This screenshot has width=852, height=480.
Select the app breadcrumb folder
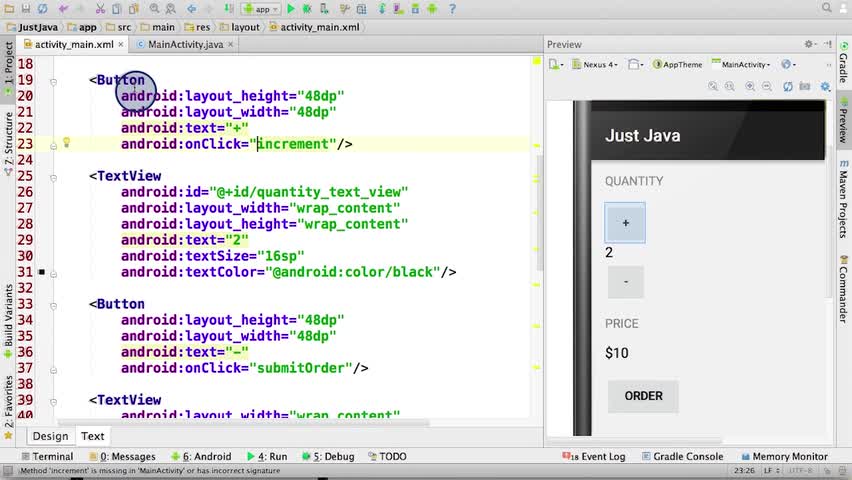coord(82,27)
